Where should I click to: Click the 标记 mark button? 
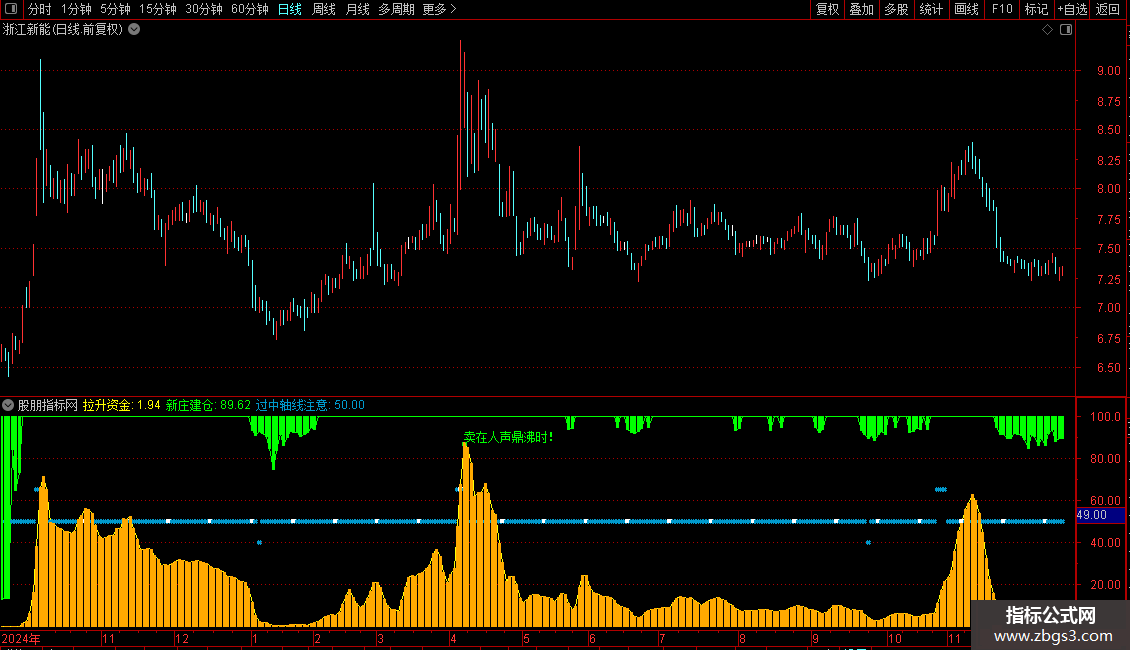click(x=1036, y=9)
